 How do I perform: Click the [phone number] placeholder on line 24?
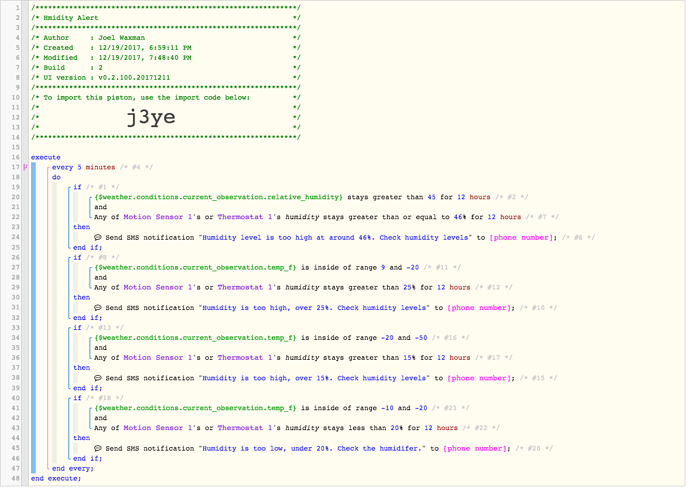(521, 238)
